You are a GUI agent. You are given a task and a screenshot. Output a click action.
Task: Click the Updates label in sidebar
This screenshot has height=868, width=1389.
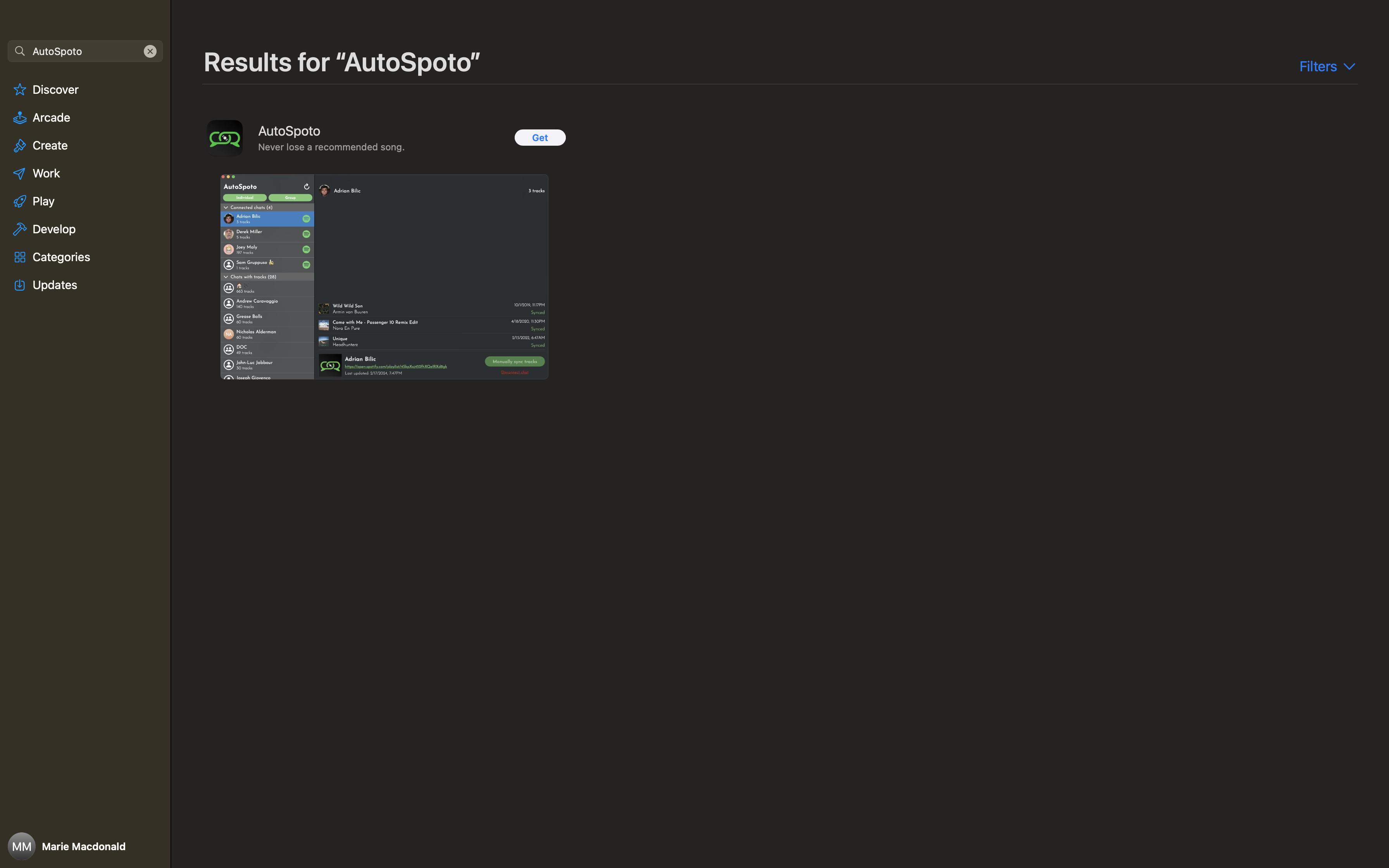[55, 285]
